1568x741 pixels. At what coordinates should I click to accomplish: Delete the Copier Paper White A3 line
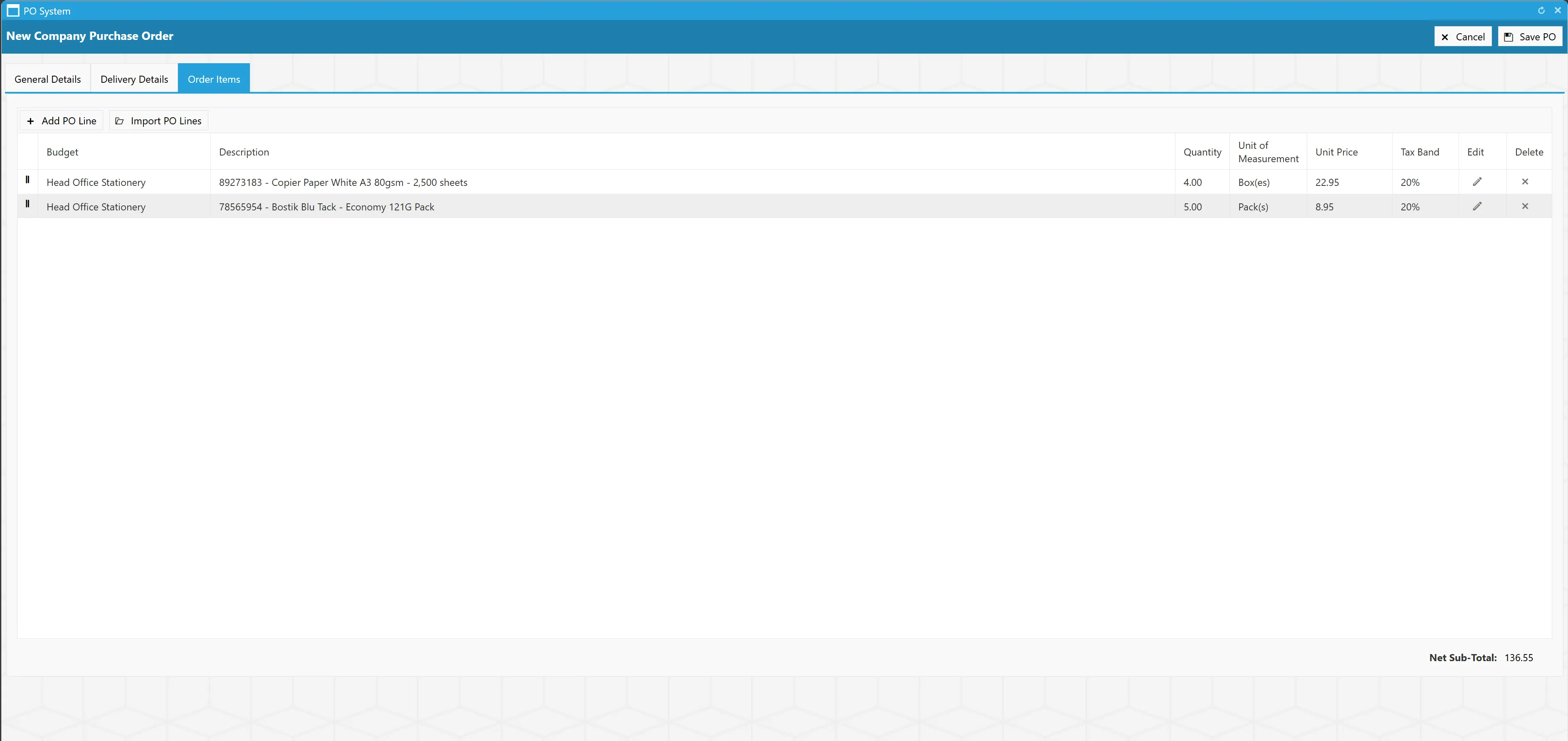click(x=1525, y=181)
